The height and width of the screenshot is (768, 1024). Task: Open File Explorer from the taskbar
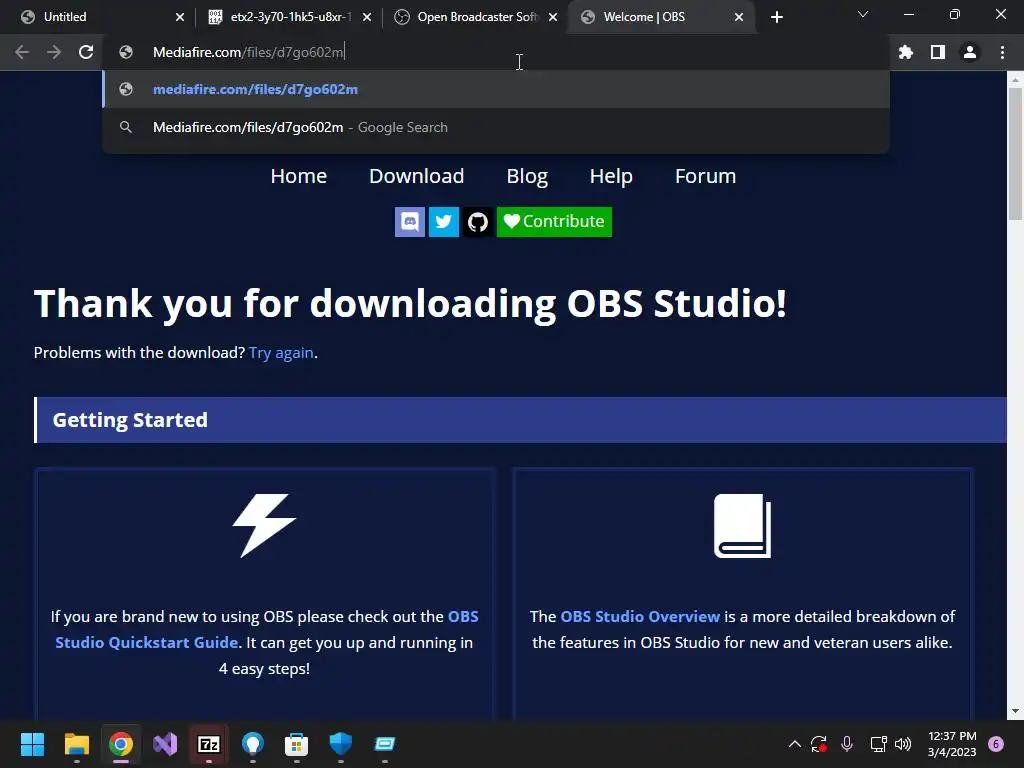point(76,744)
